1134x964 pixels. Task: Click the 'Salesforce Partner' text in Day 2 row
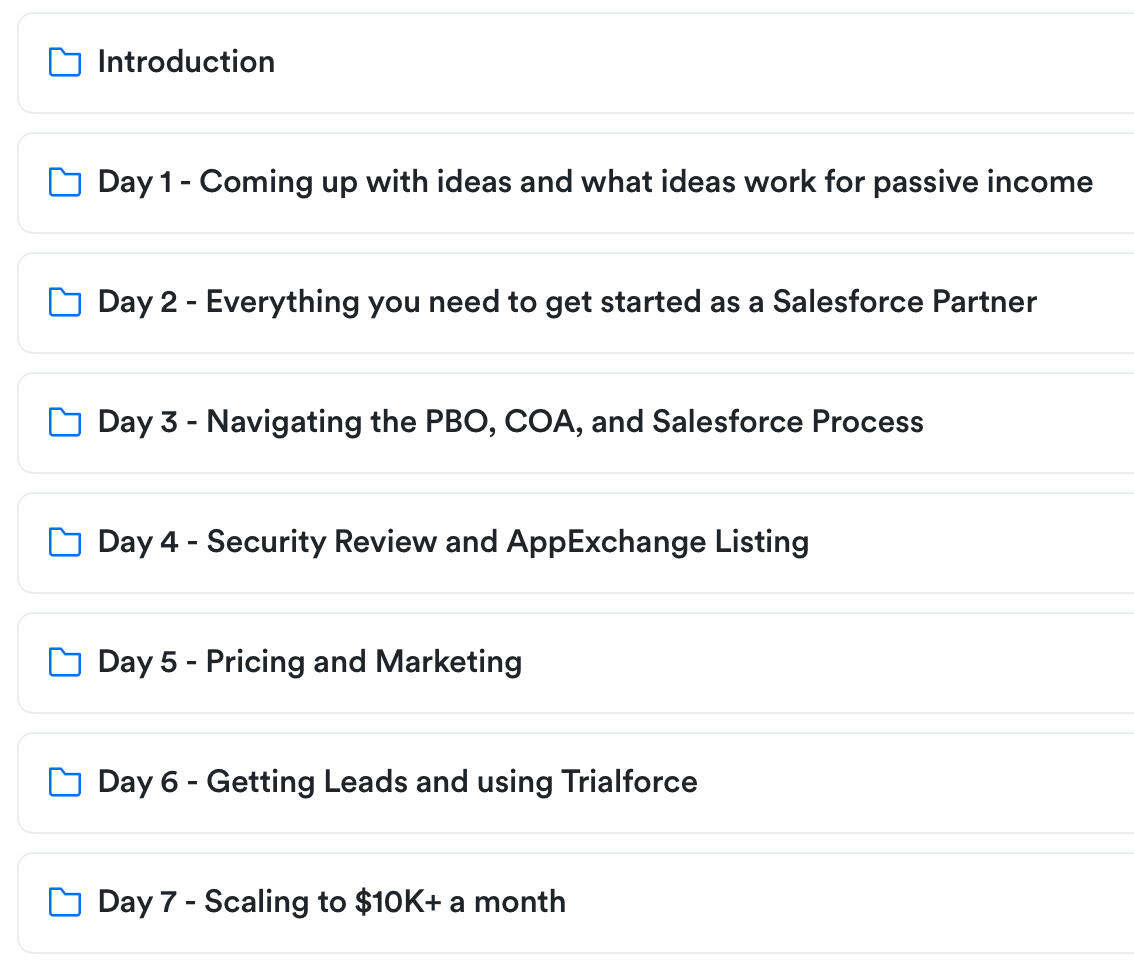904,302
